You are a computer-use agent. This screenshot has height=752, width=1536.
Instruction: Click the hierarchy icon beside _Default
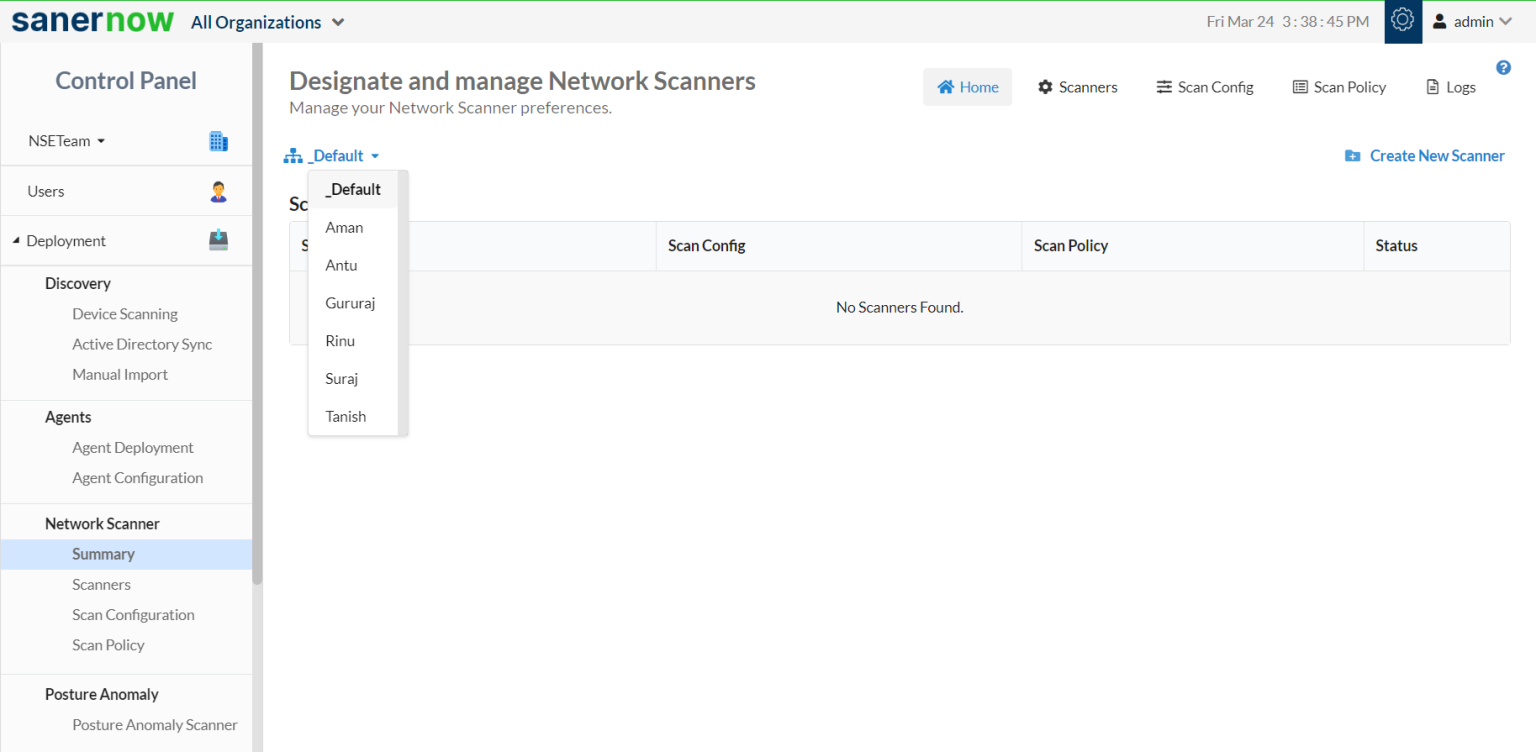tap(291, 155)
